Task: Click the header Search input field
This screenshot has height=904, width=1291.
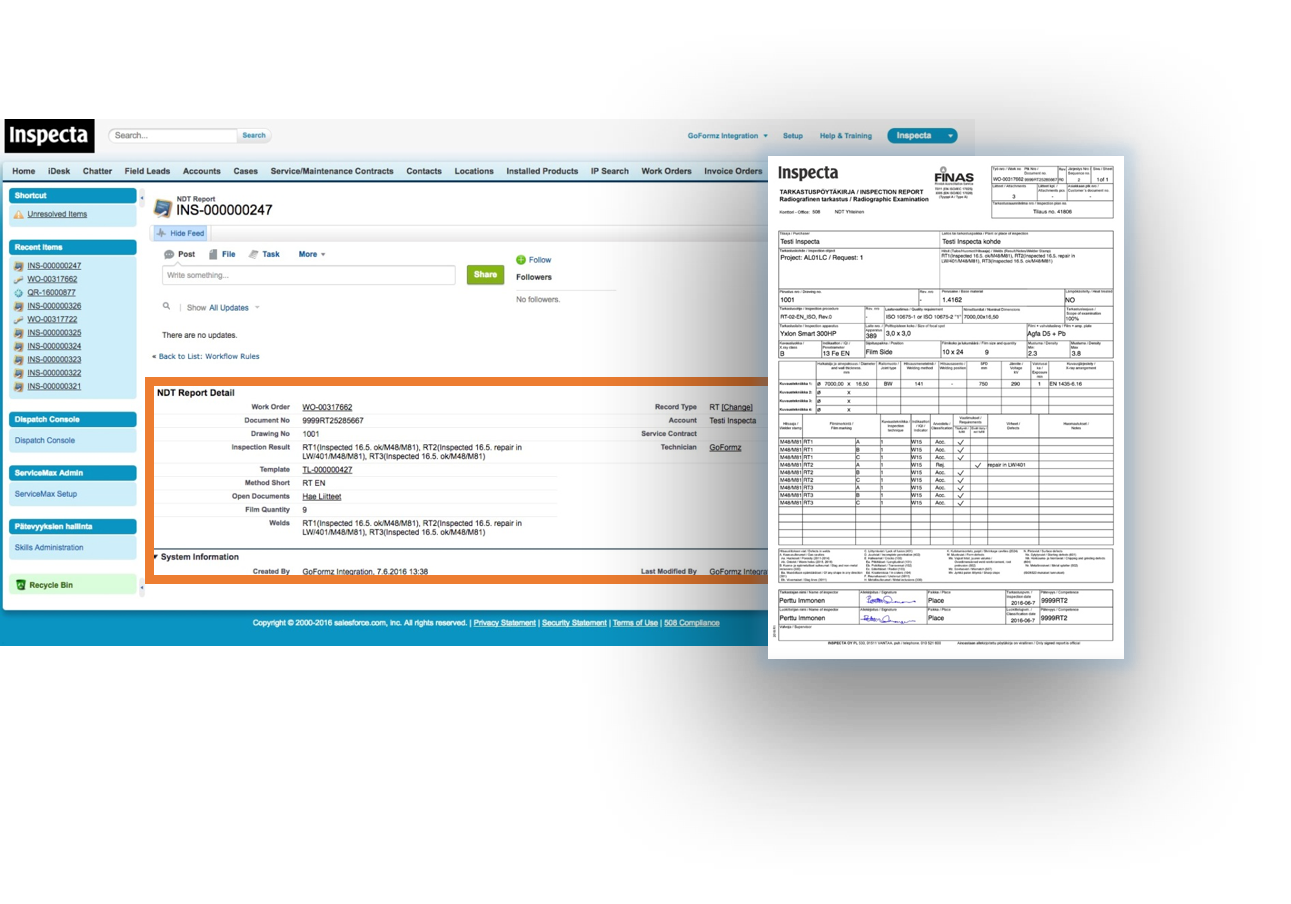Action: [173, 135]
